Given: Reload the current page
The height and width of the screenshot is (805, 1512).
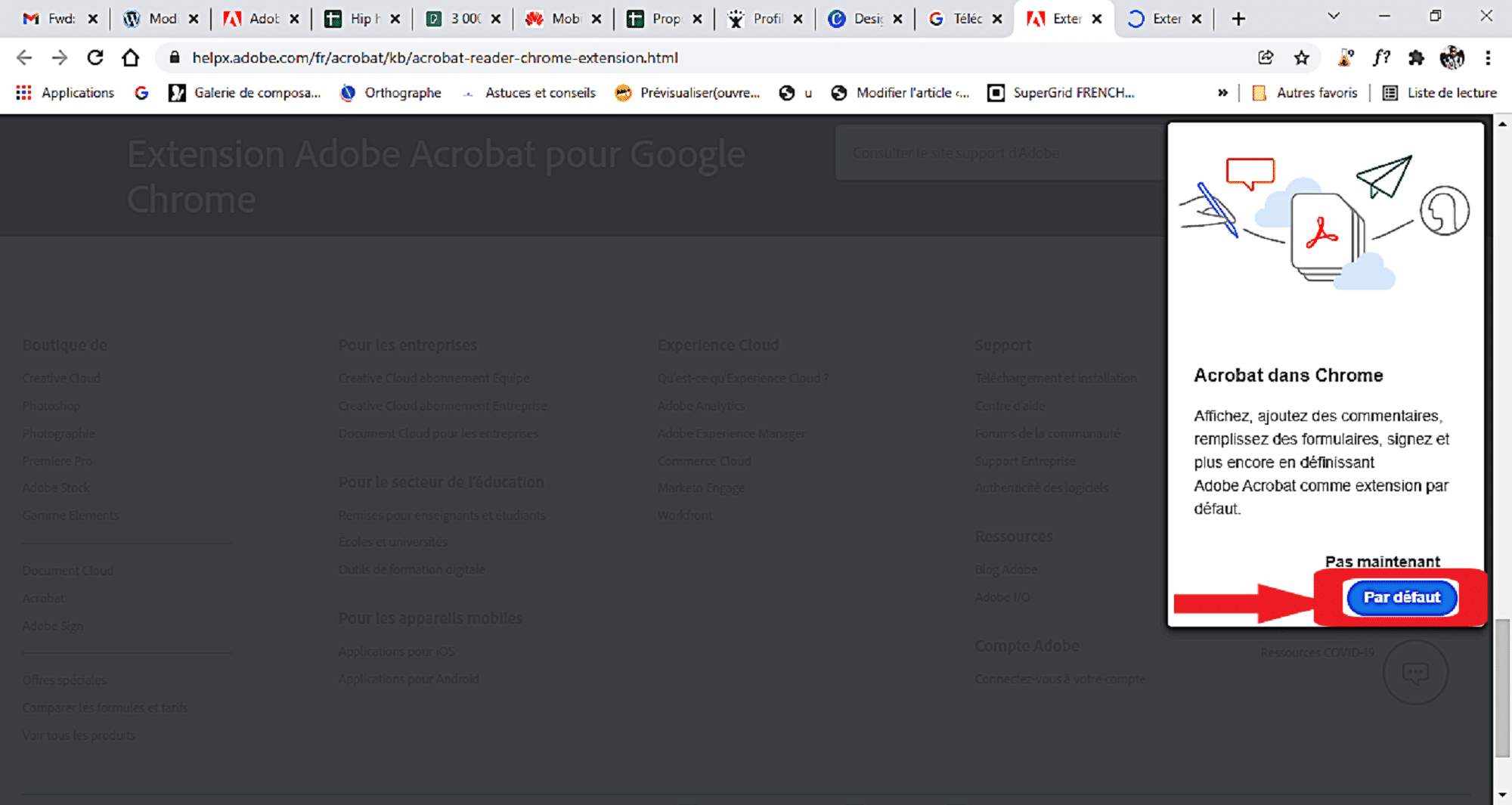Looking at the screenshot, I should (94, 57).
